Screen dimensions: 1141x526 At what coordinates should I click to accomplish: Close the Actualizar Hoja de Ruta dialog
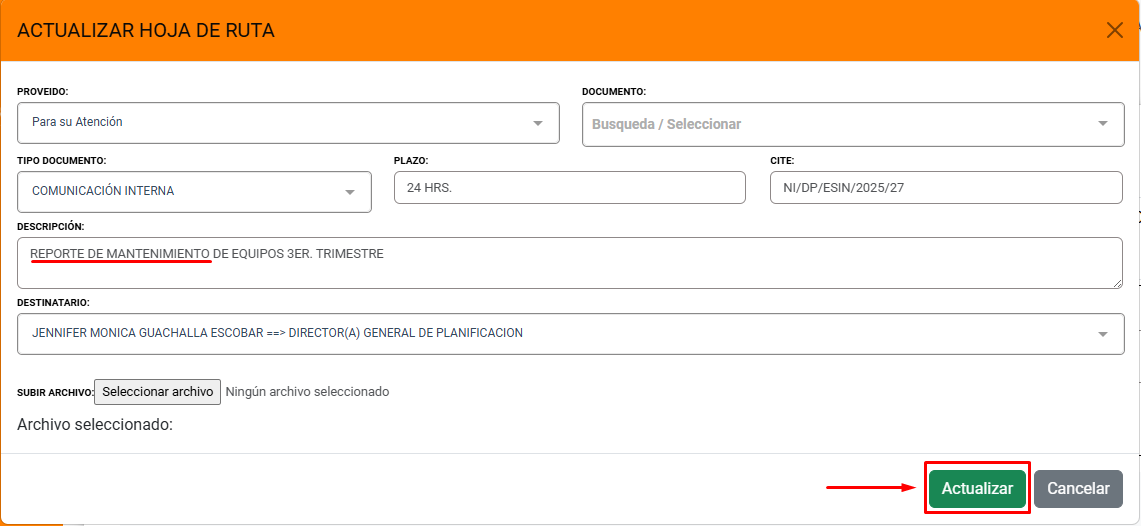[x=1115, y=30]
